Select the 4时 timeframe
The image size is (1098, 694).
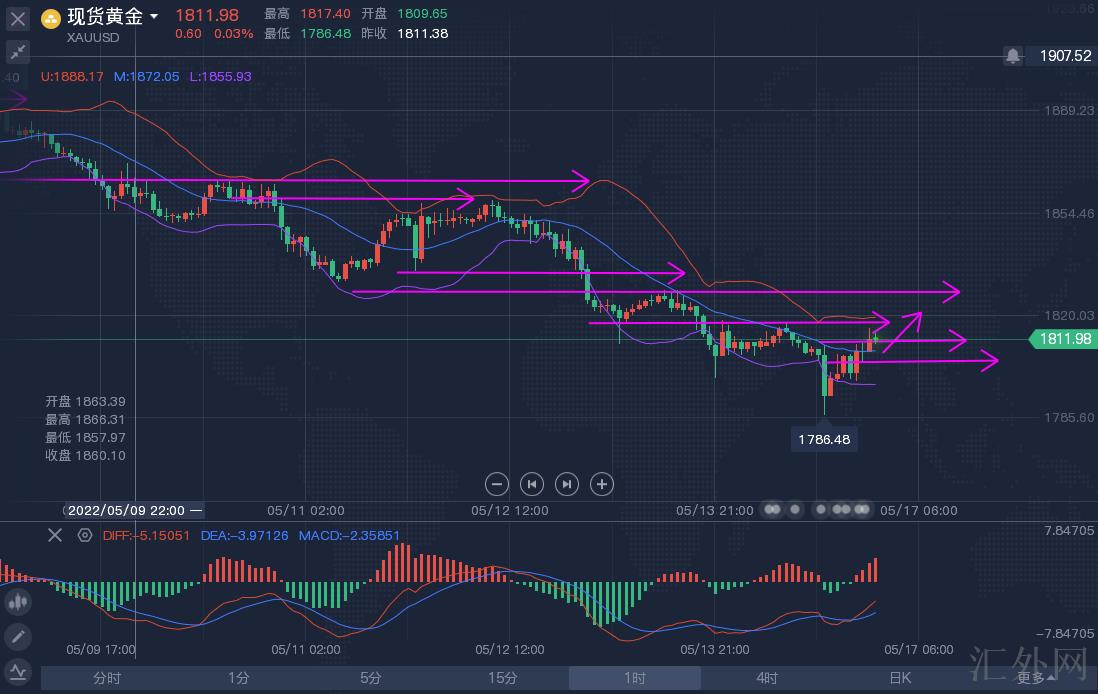coord(766,678)
